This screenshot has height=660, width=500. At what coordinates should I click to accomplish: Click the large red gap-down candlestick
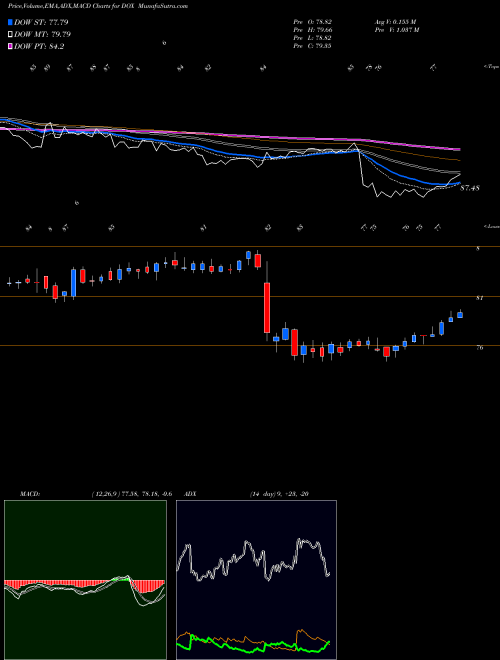pyautogui.click(x=267, y=308)
